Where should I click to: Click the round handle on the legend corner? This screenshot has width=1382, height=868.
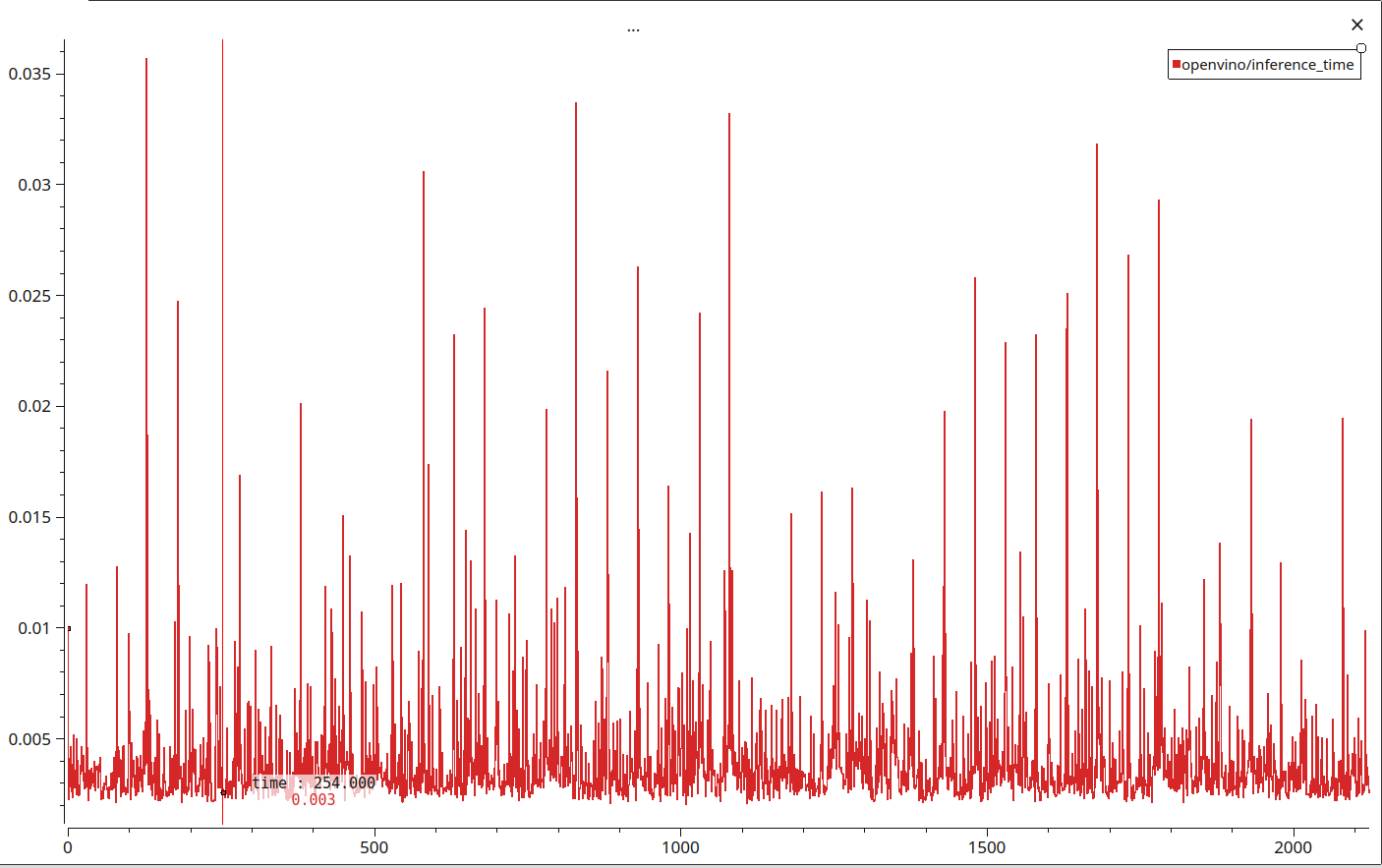[1361, 48]
